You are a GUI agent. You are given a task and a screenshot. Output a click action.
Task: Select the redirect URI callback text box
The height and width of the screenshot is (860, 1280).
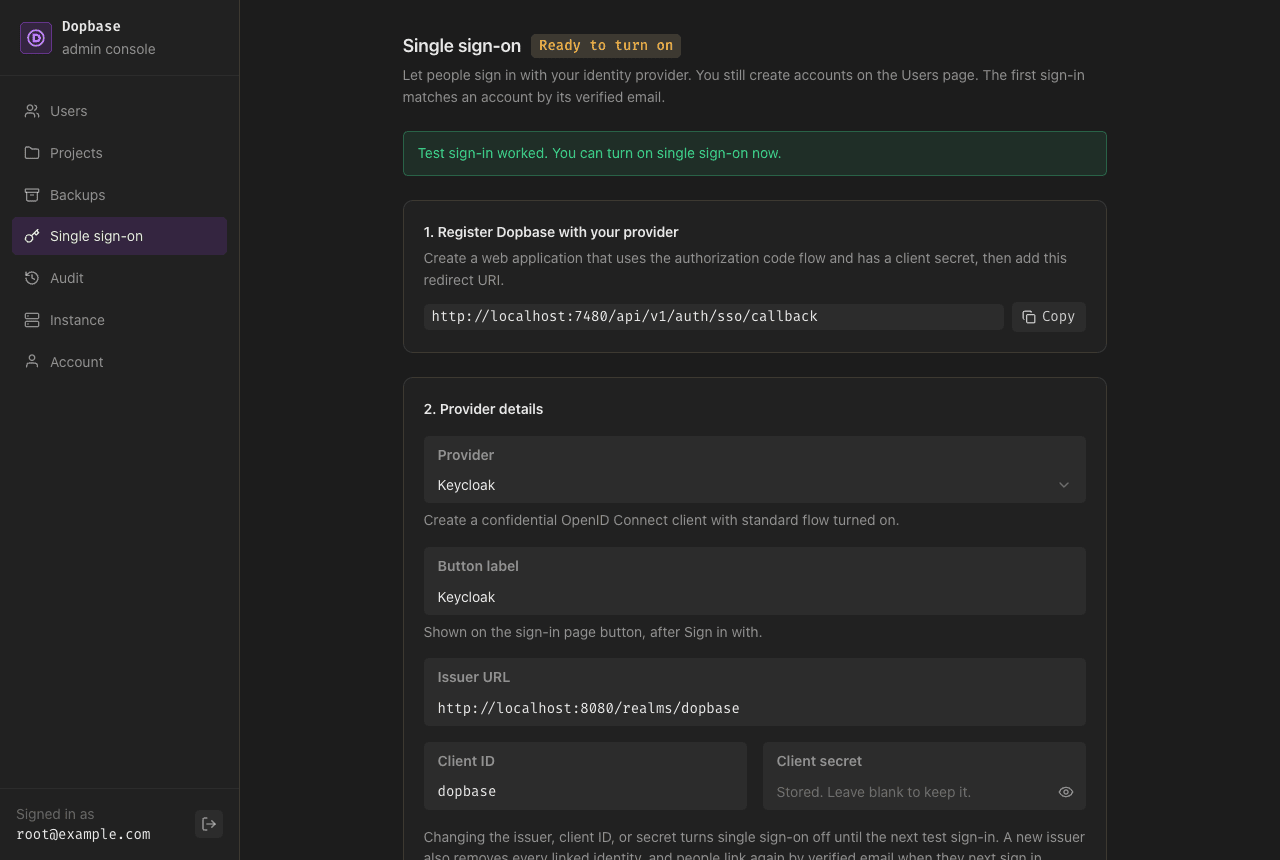714,317
